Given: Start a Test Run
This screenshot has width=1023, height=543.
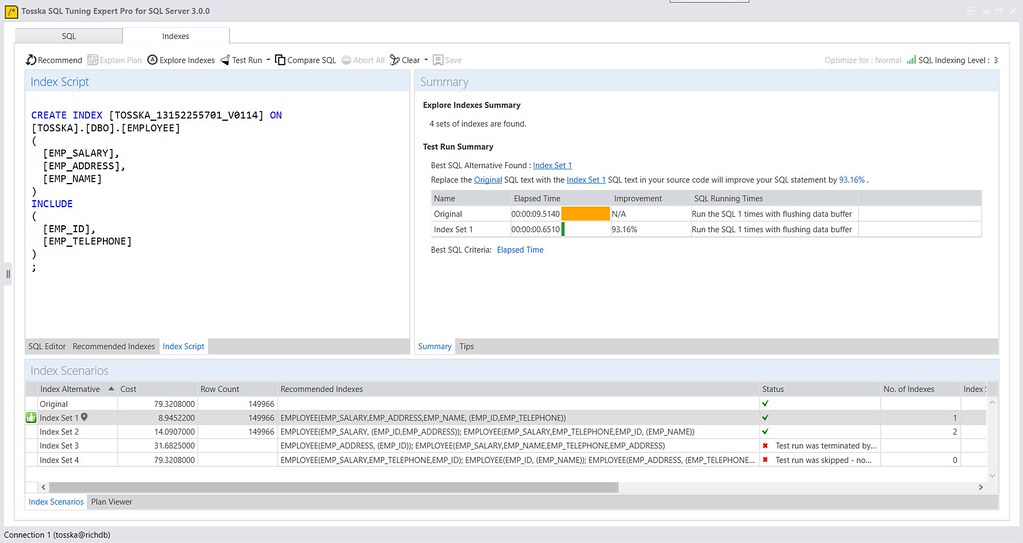Looking at the screenshot, I should click(241, 60).
